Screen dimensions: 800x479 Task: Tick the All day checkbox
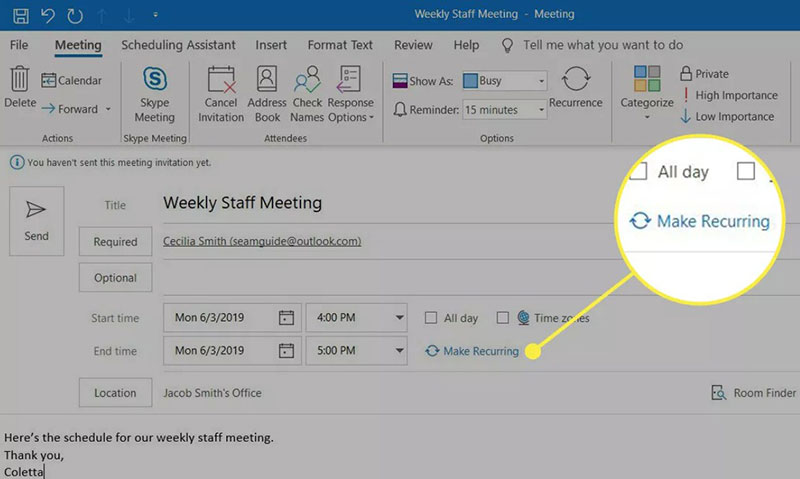click(431, 318)
